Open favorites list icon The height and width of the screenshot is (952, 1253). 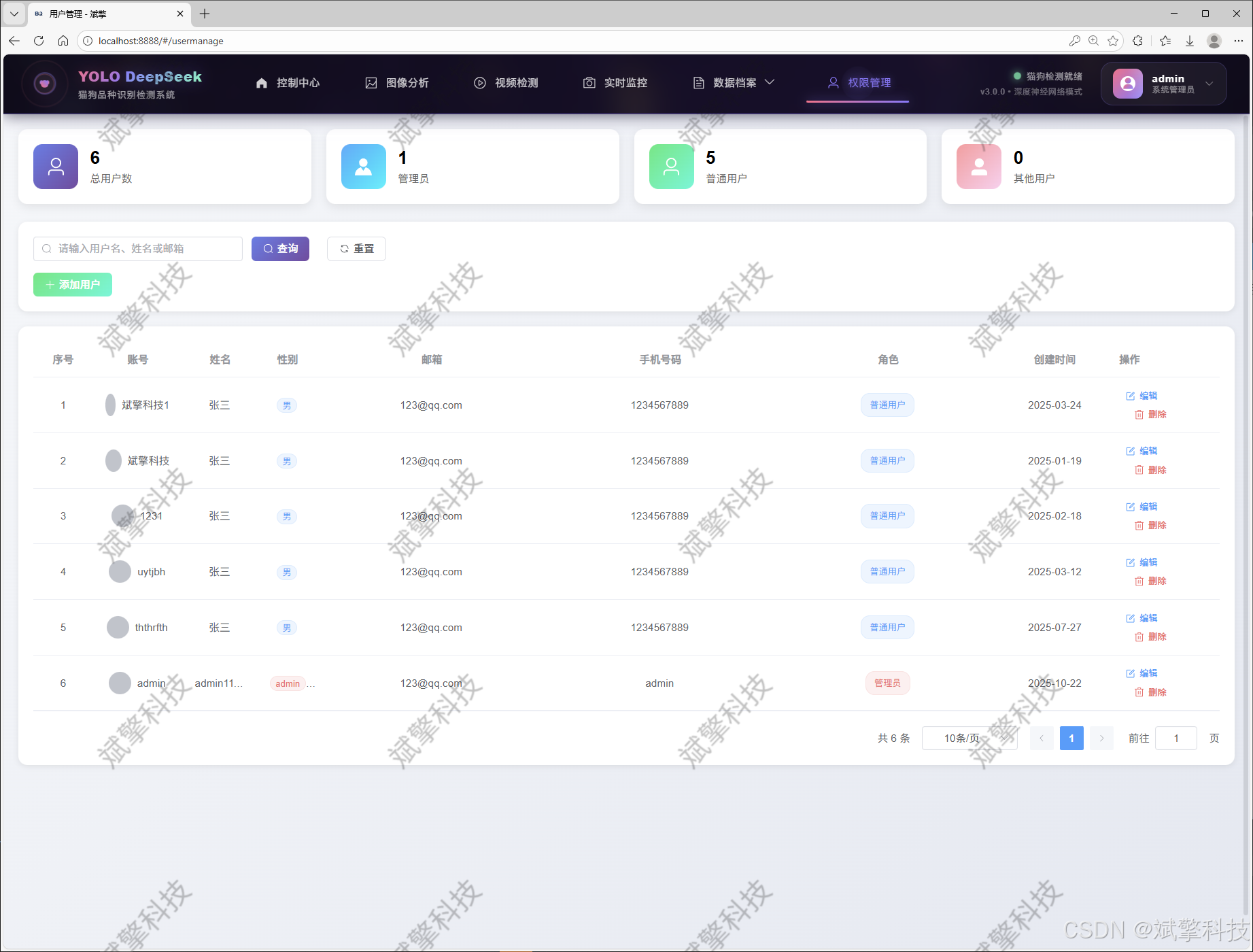coord(1165,41)
